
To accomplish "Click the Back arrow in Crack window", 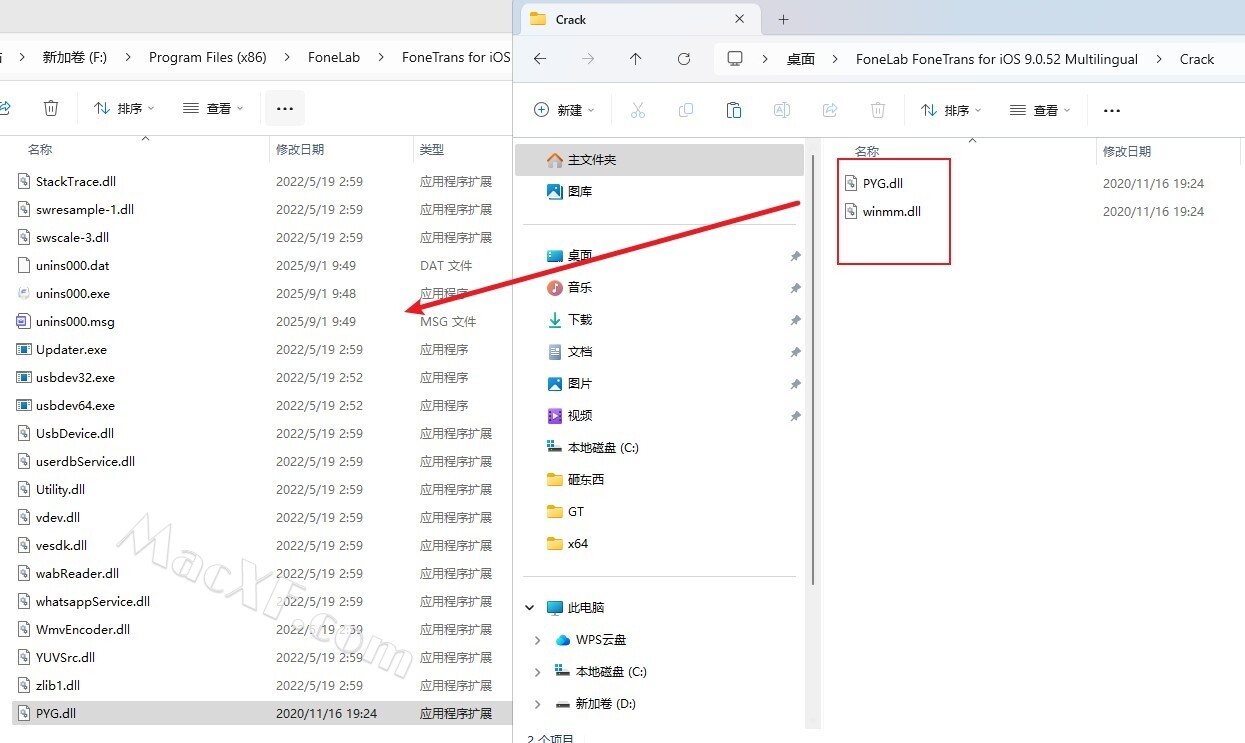I will (540, 59).
